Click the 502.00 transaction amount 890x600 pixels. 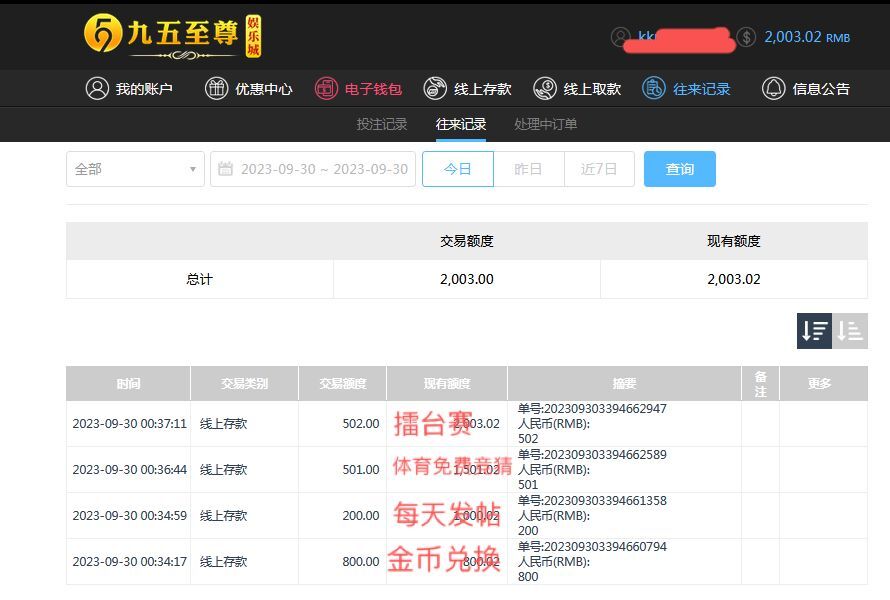pos(361,423)
